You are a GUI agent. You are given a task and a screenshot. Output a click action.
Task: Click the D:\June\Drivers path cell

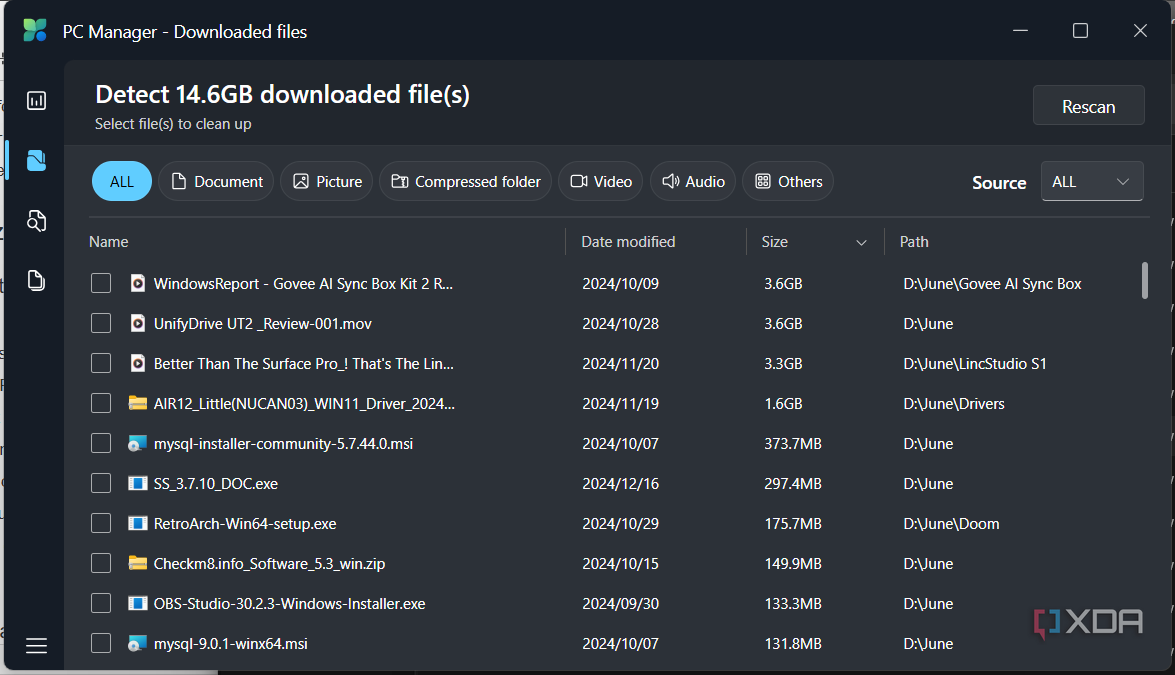(953, 403)
